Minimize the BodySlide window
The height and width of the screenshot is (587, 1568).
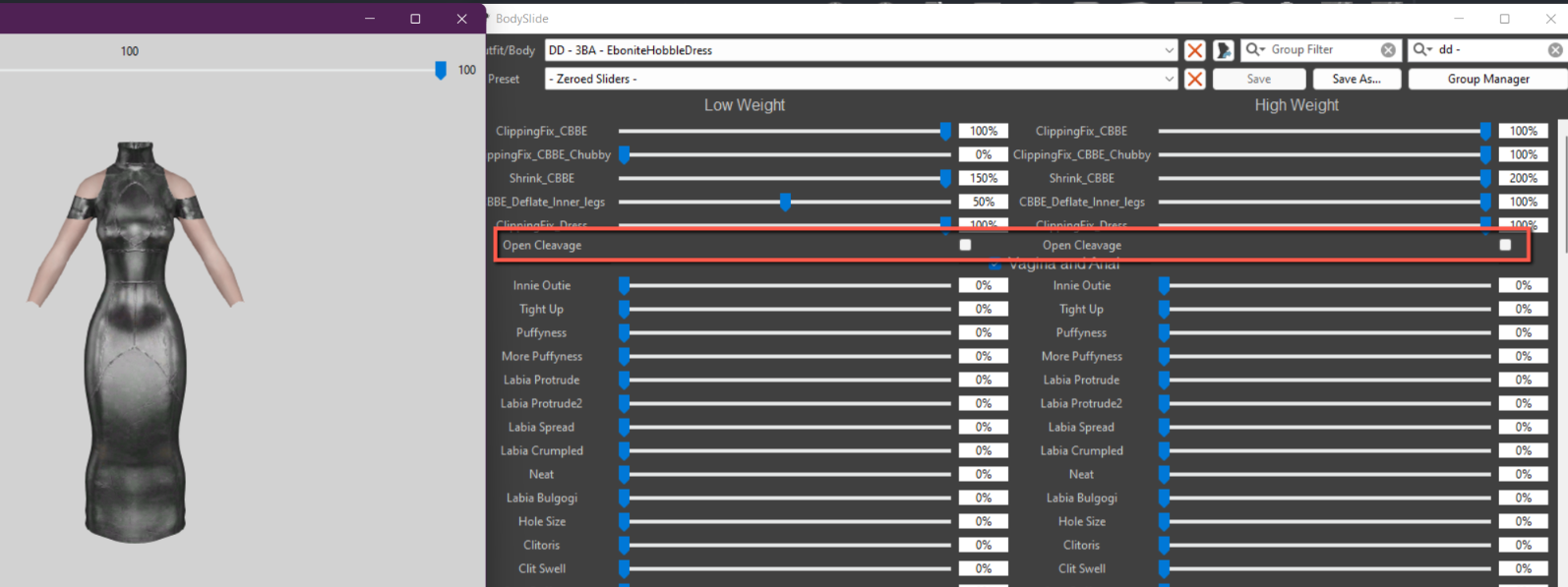(1459, 19)
